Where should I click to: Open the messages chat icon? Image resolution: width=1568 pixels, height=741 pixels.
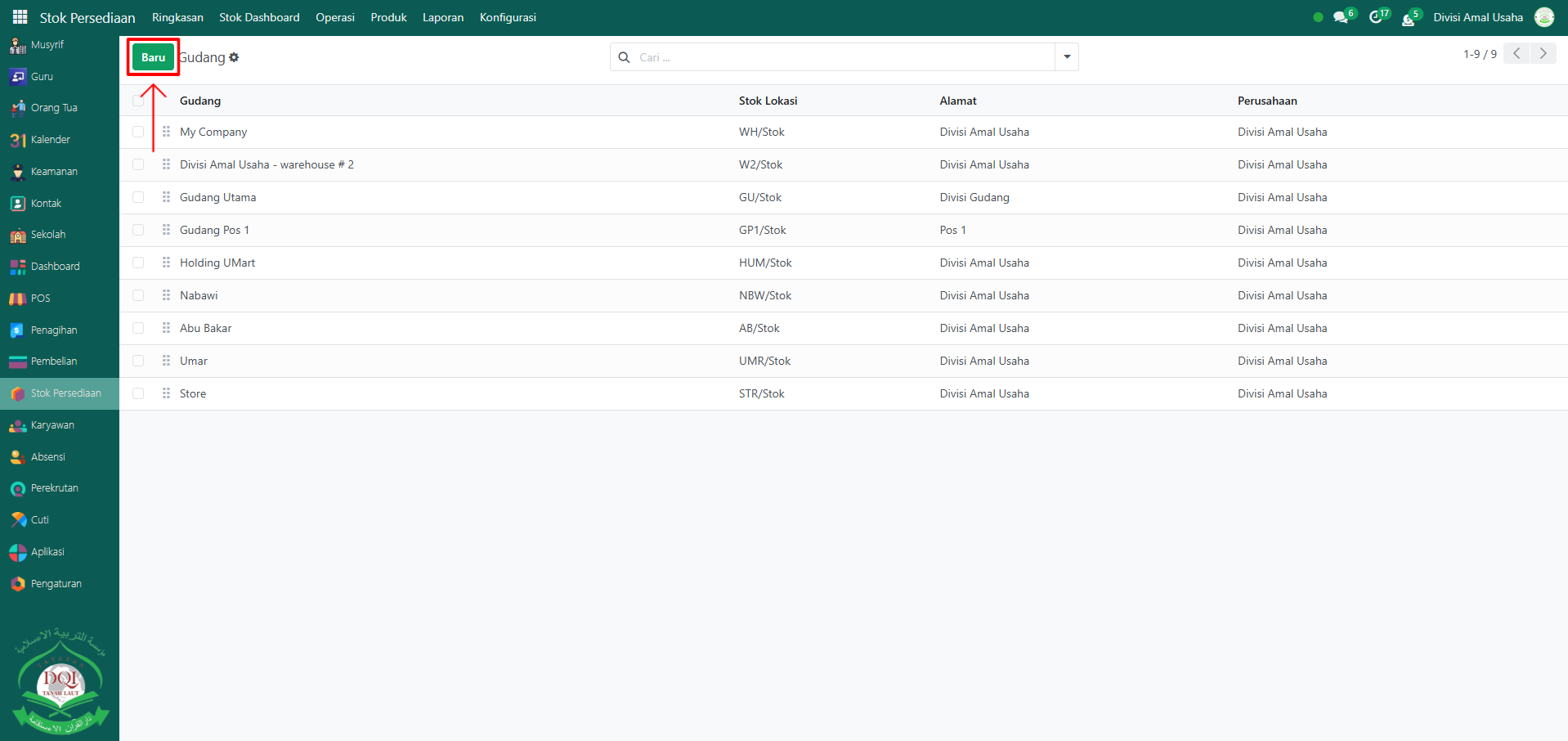click(1341, 17)
